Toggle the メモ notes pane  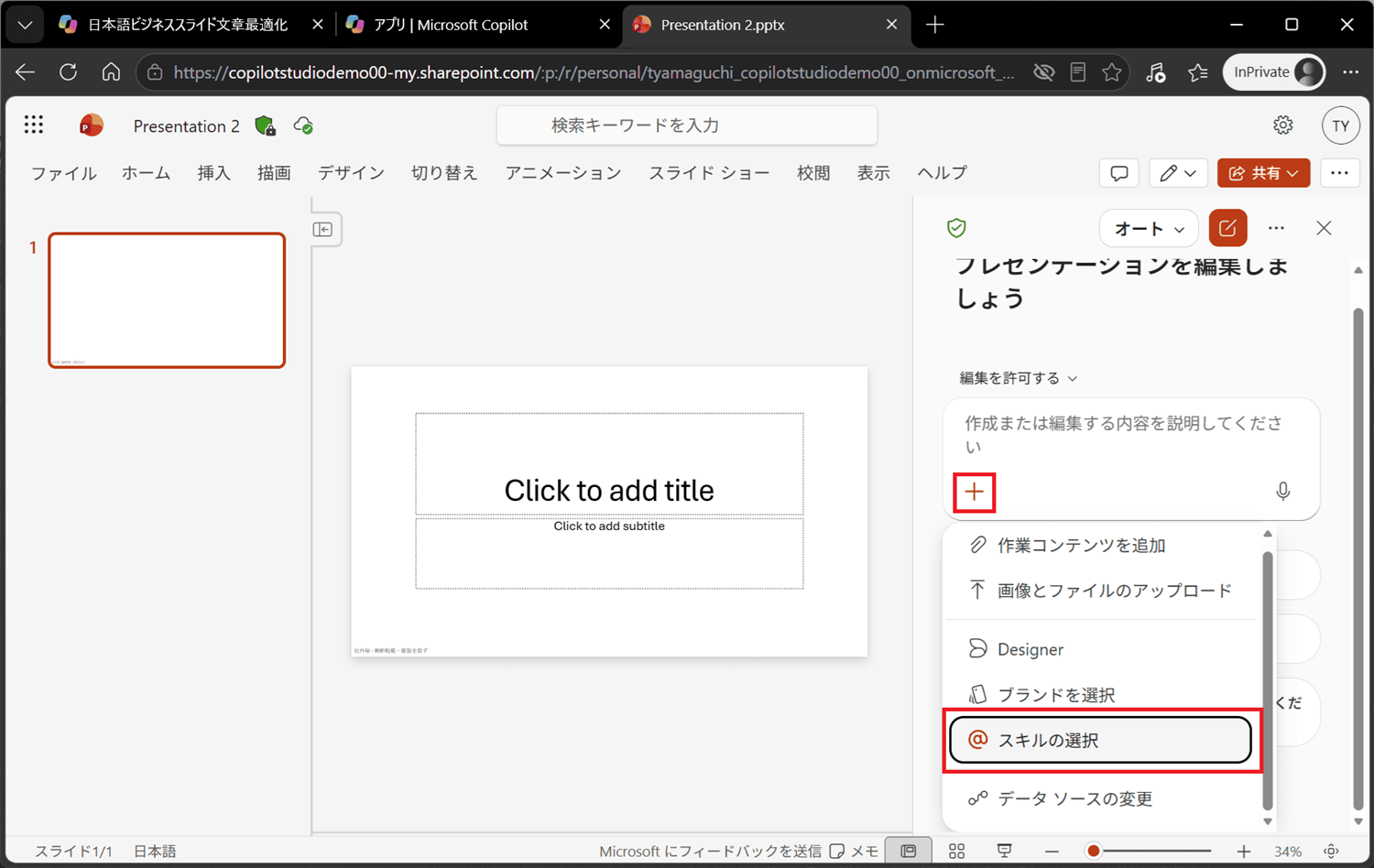[x=854, y=852]
